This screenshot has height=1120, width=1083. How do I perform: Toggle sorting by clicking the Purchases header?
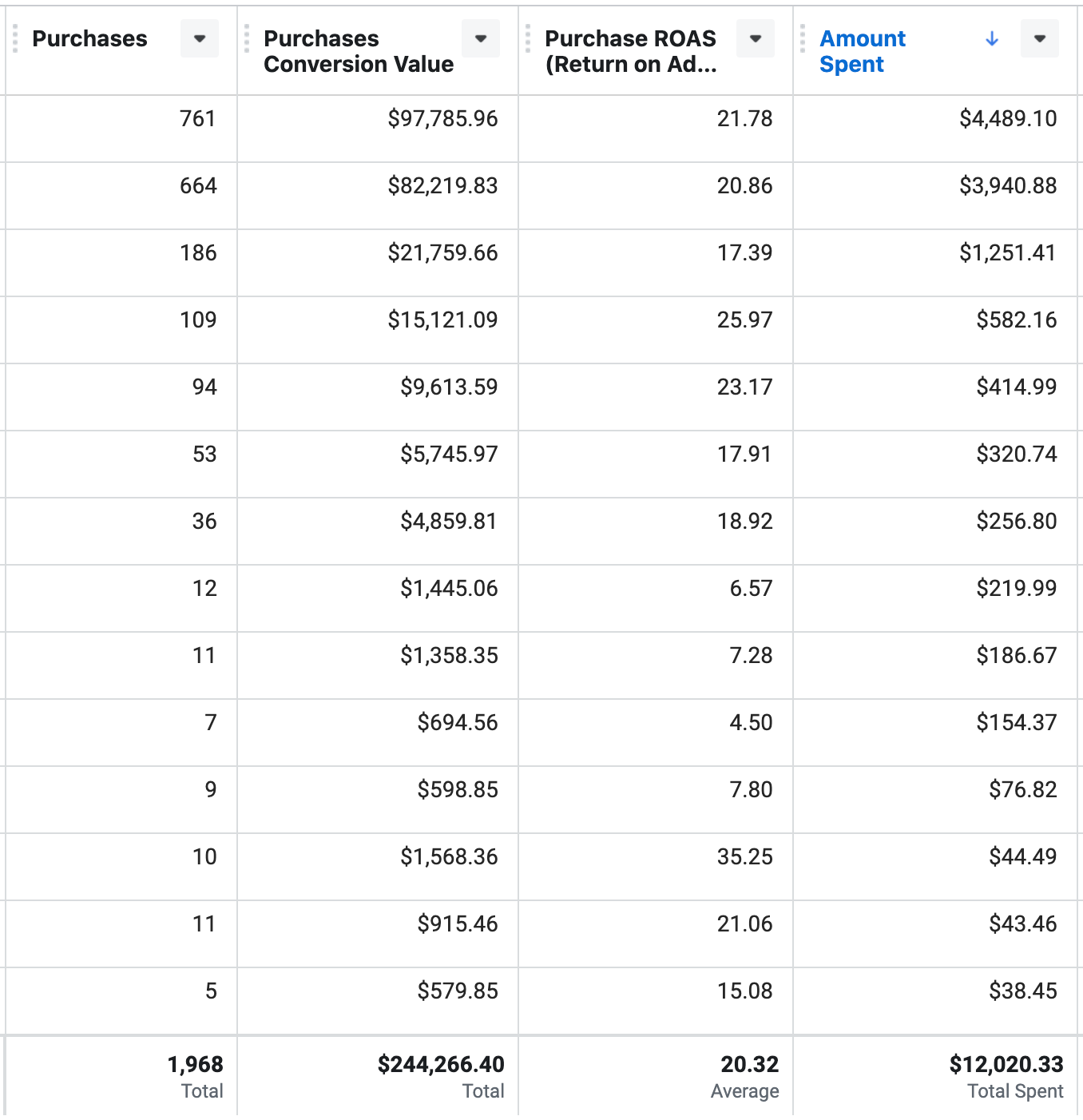pos(89,38)
